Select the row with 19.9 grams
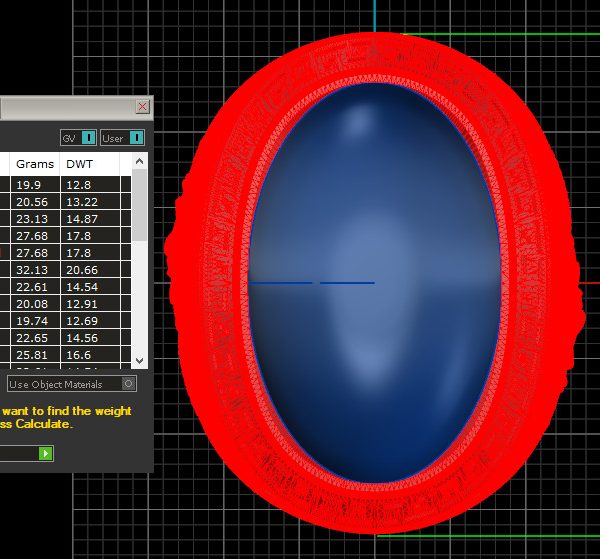The width and height of the screenshot is (600, 559). tap(29, 184)
